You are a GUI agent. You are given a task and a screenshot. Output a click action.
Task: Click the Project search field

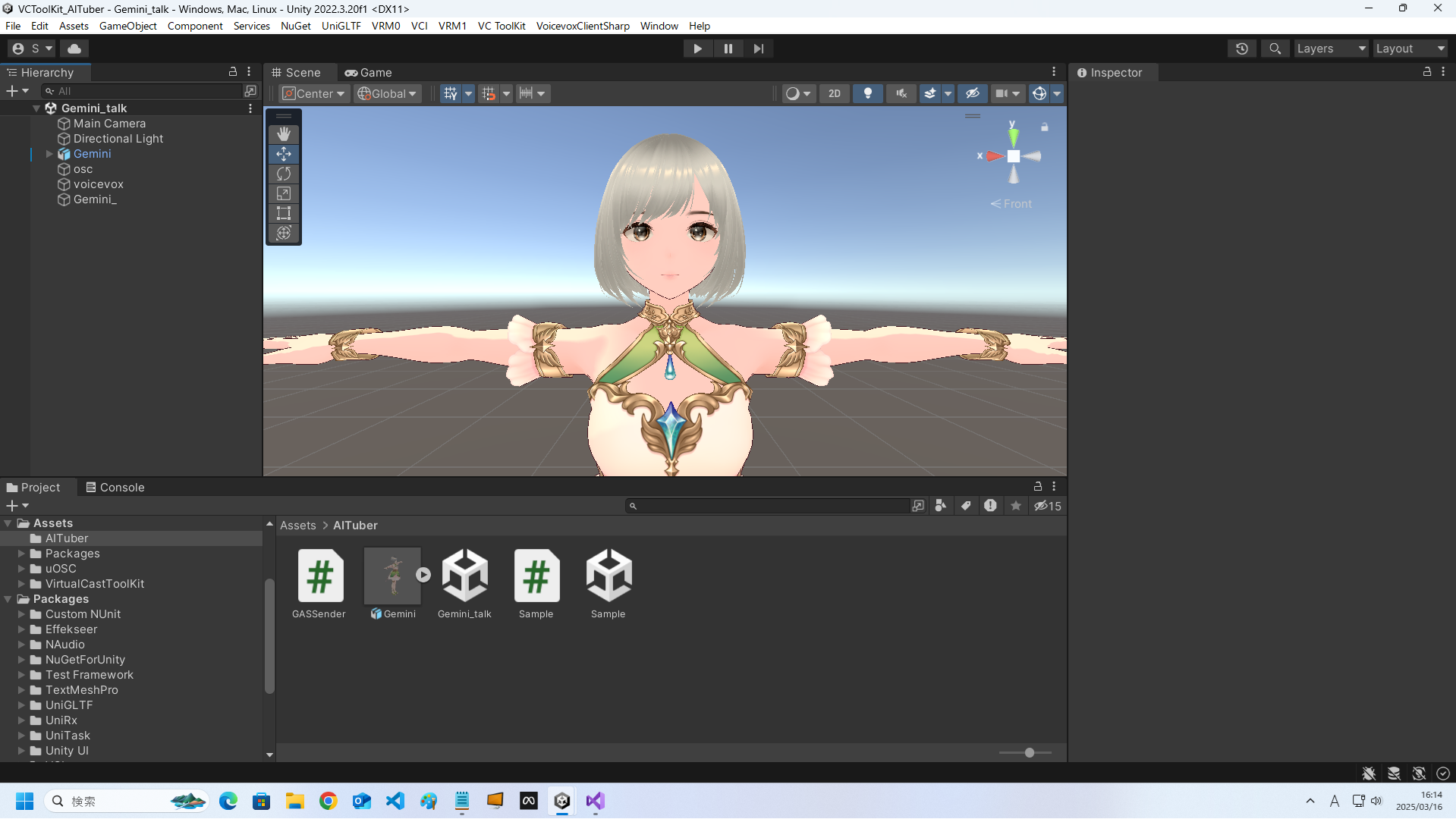click(768, 506)
